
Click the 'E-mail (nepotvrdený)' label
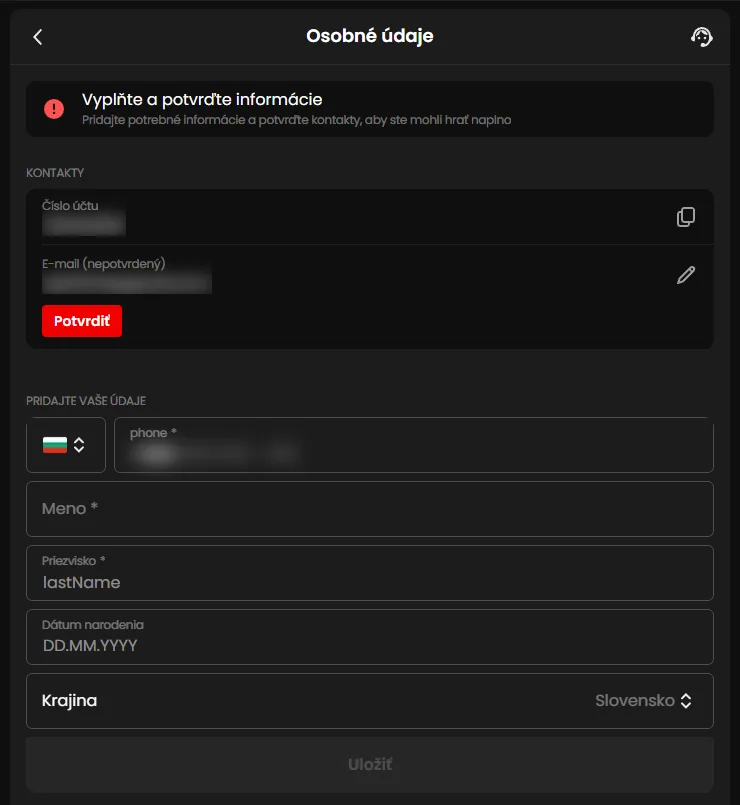104,264
